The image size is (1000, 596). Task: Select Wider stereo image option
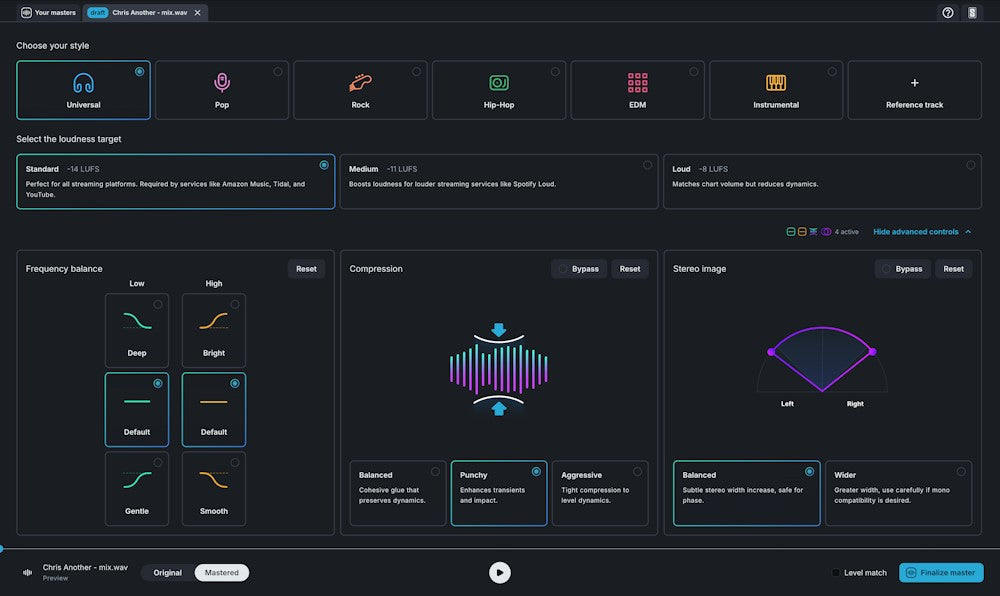tap(899, 493)
